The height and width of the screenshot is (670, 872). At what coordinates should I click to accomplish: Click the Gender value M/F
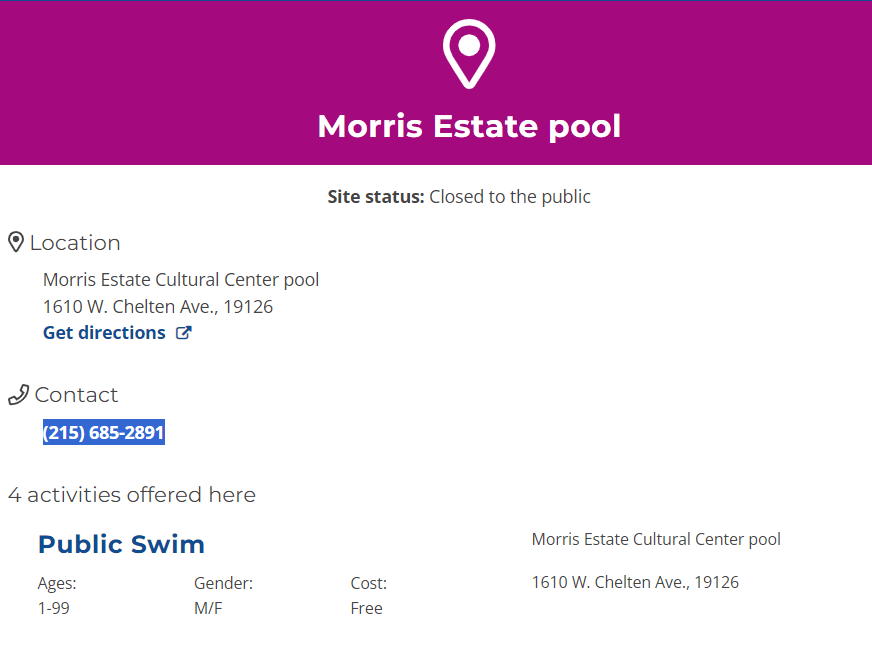point(208,608)
